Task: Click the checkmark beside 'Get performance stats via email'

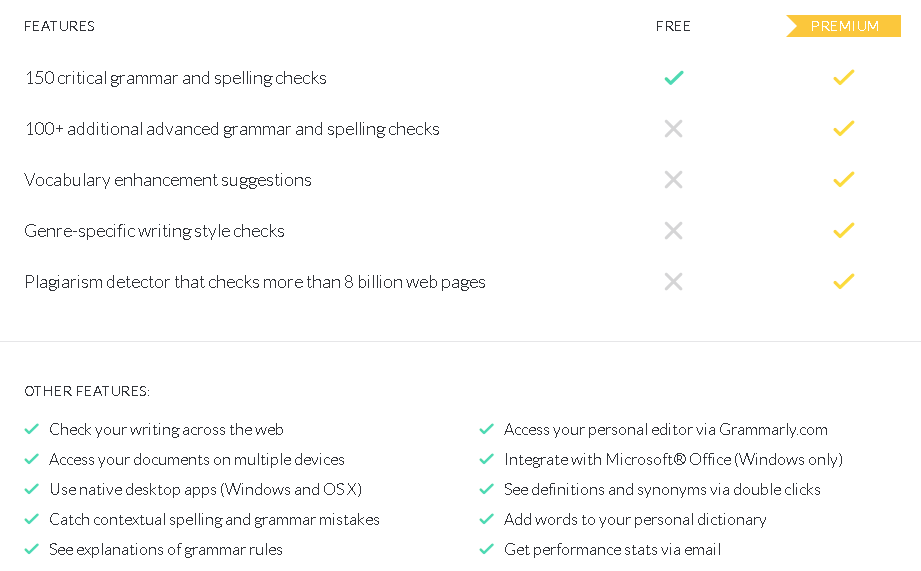Action: coord(486,549)
